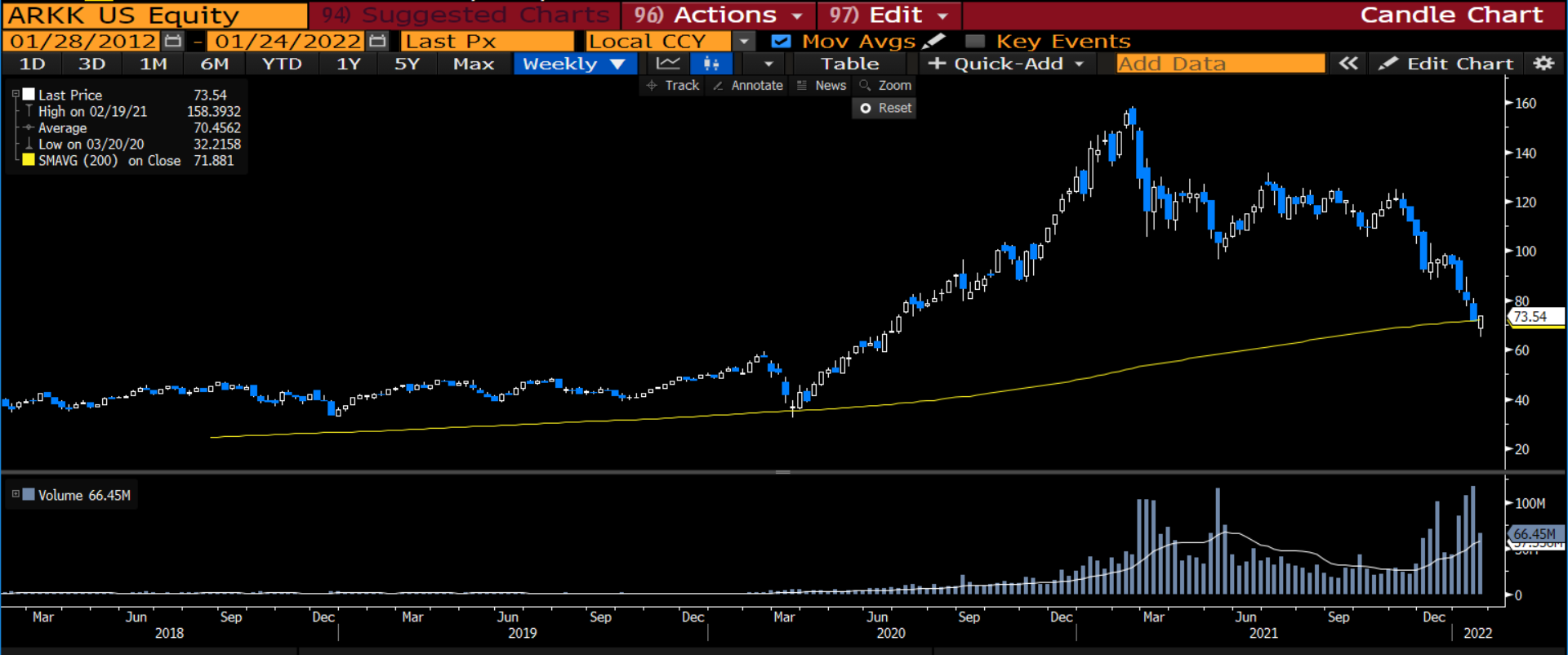Click the Quick-Add plus button
Viewport: 1568px width, 655px height.
pyautogui.click(x=937, y=64)
